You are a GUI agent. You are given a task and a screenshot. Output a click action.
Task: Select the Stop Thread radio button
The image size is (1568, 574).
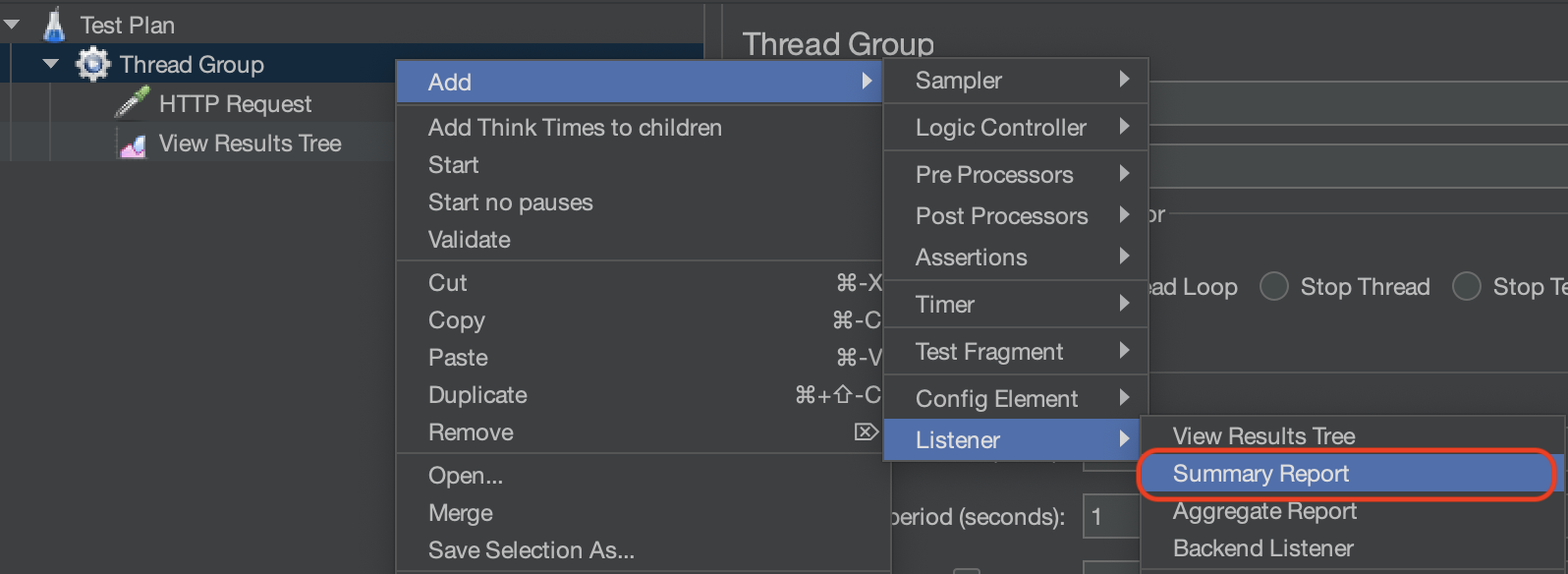coord(1274,287)
